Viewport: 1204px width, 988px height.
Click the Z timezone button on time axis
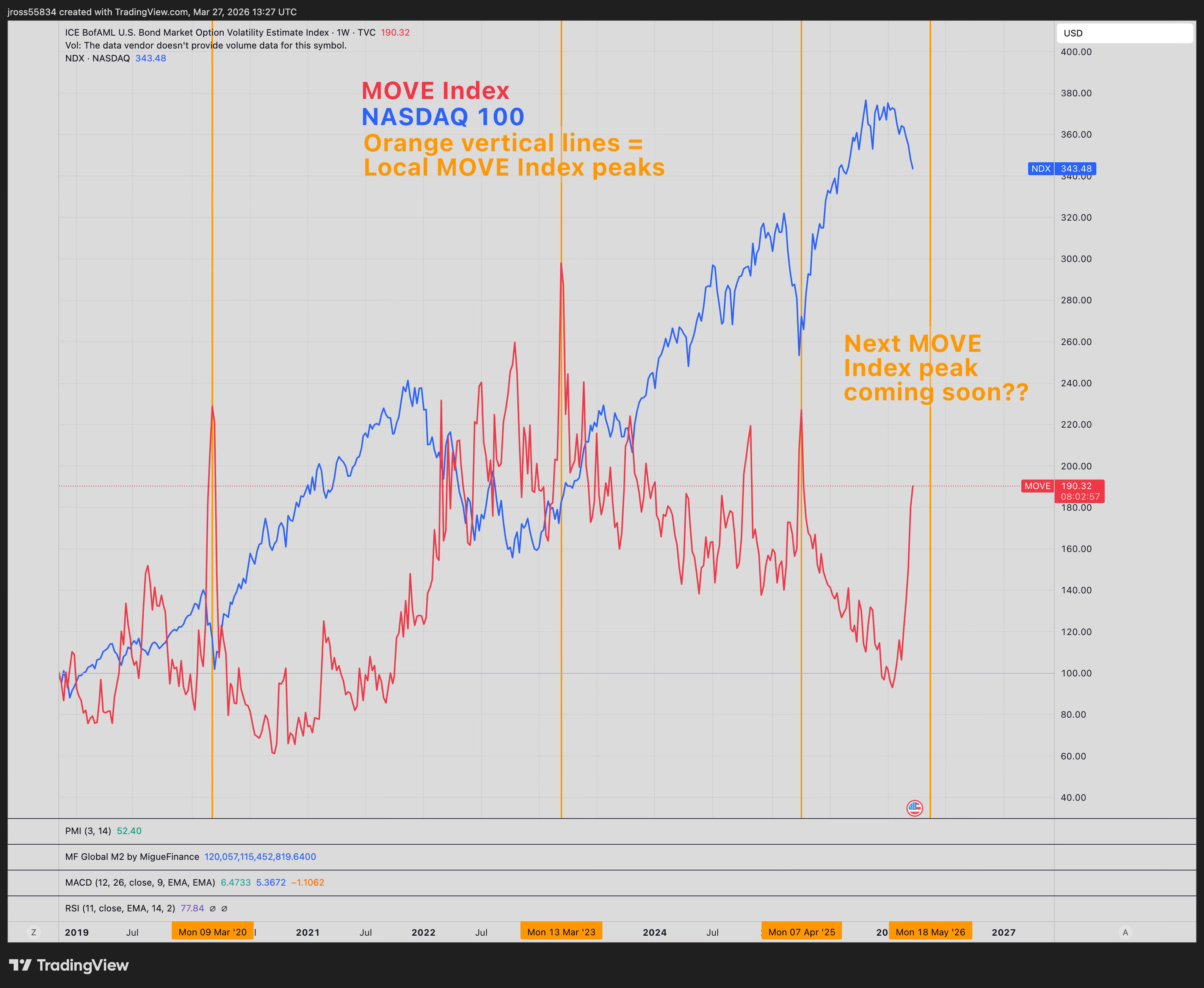[x=34, y=932]
